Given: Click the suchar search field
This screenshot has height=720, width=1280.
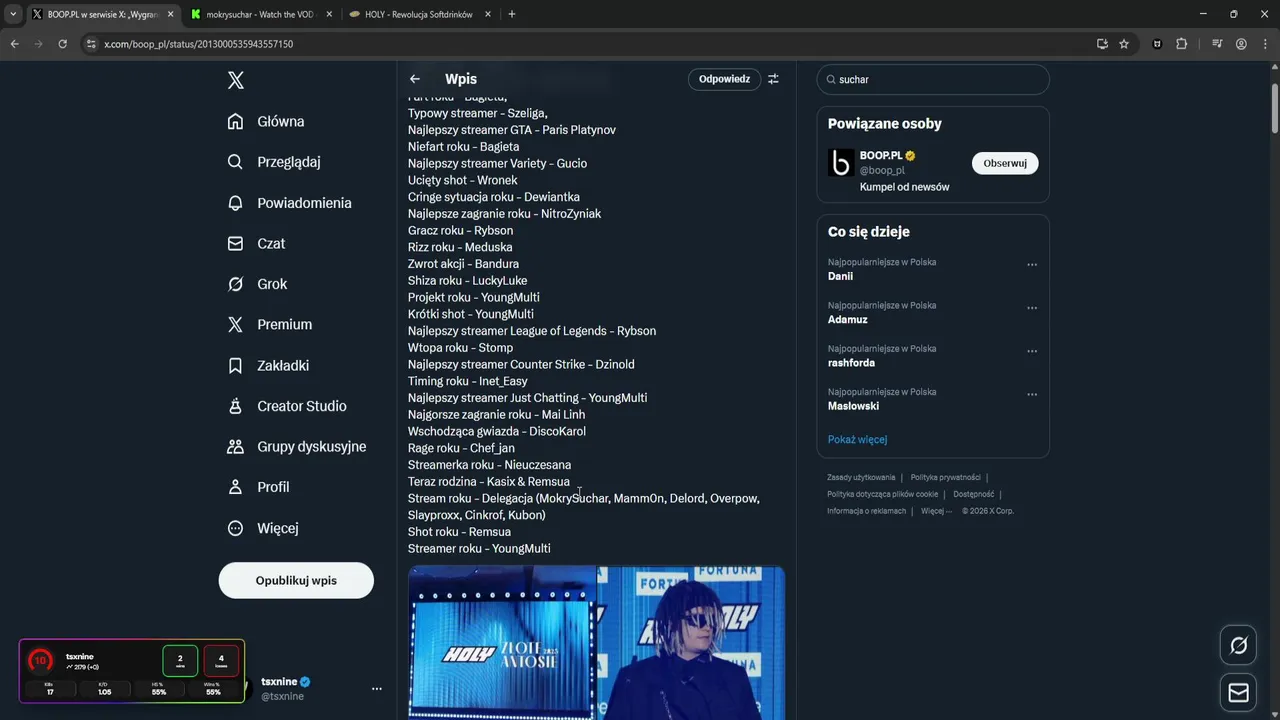Looking at the screenshot, I should (933, 80).
